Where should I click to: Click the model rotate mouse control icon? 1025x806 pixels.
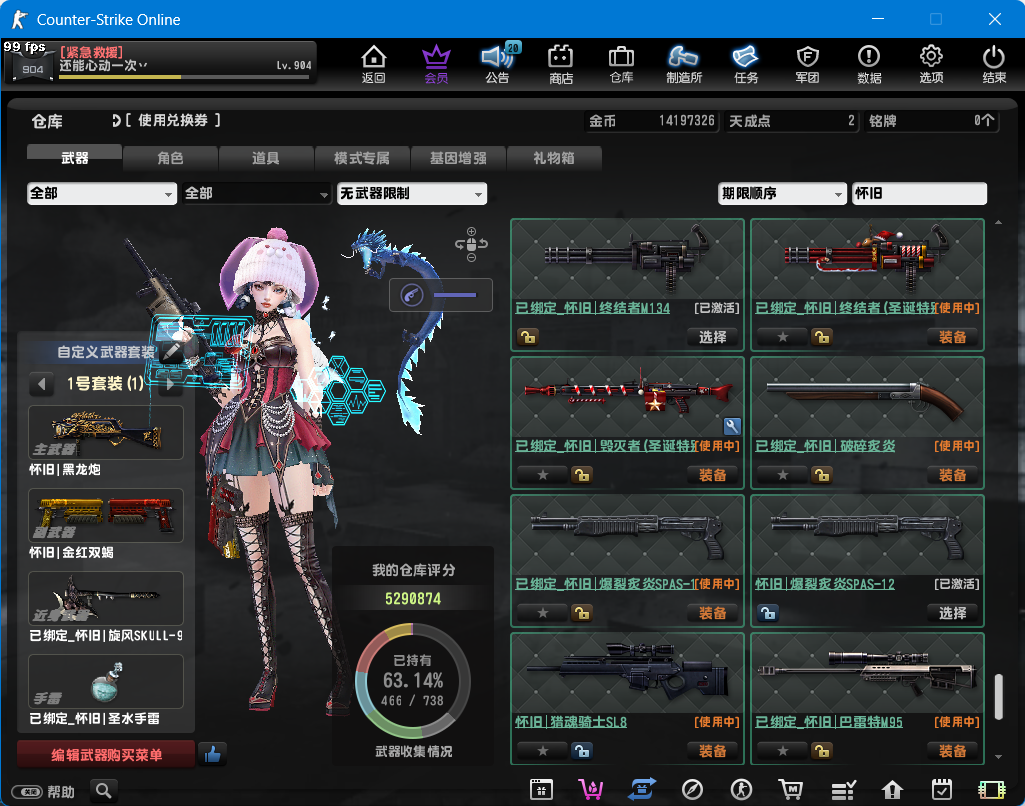coord(471,244)
